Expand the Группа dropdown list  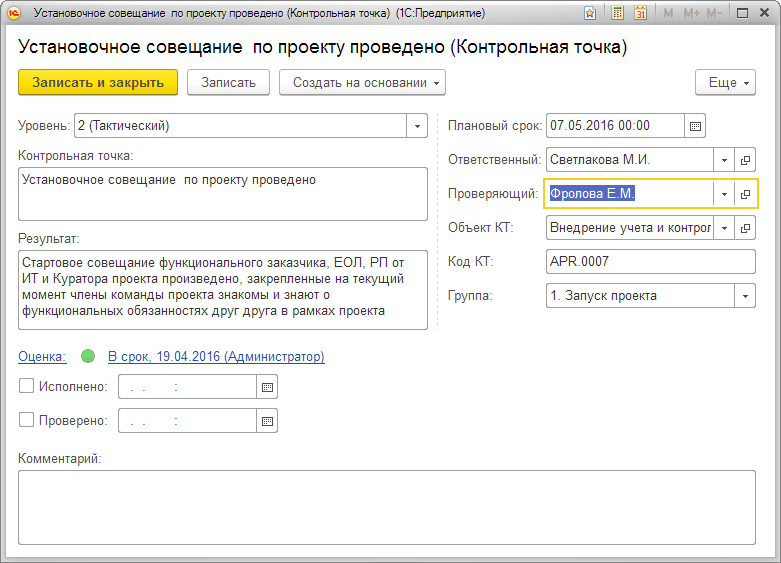pyautogui.click(x=744, y=296)
